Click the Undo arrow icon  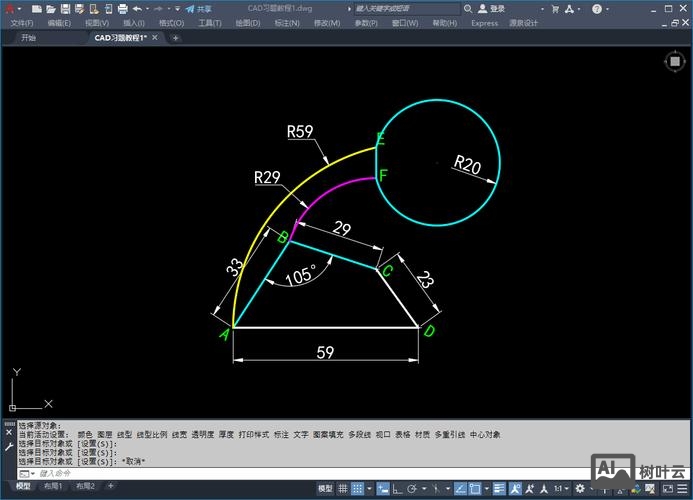pos(137,8)
